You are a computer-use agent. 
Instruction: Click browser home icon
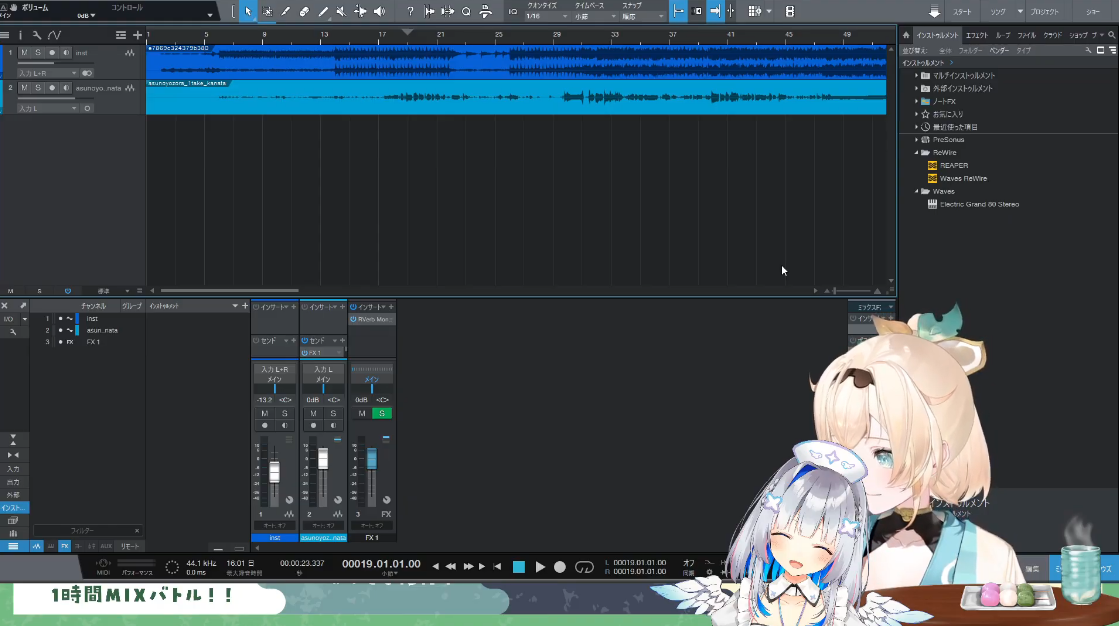pyautogui.click(x=906, y=35)
